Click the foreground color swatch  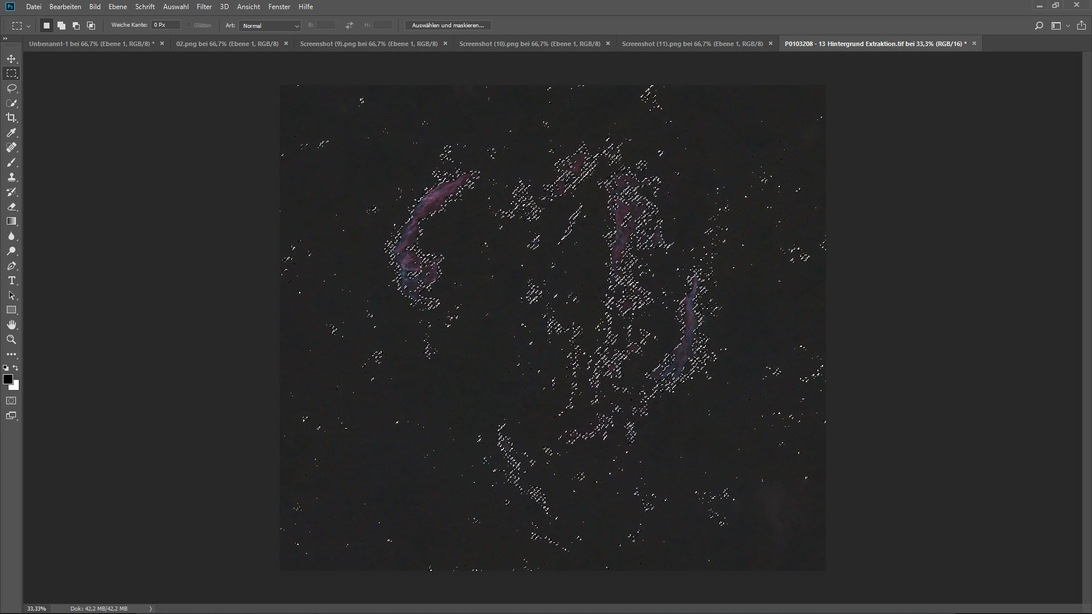click(8, 379)
